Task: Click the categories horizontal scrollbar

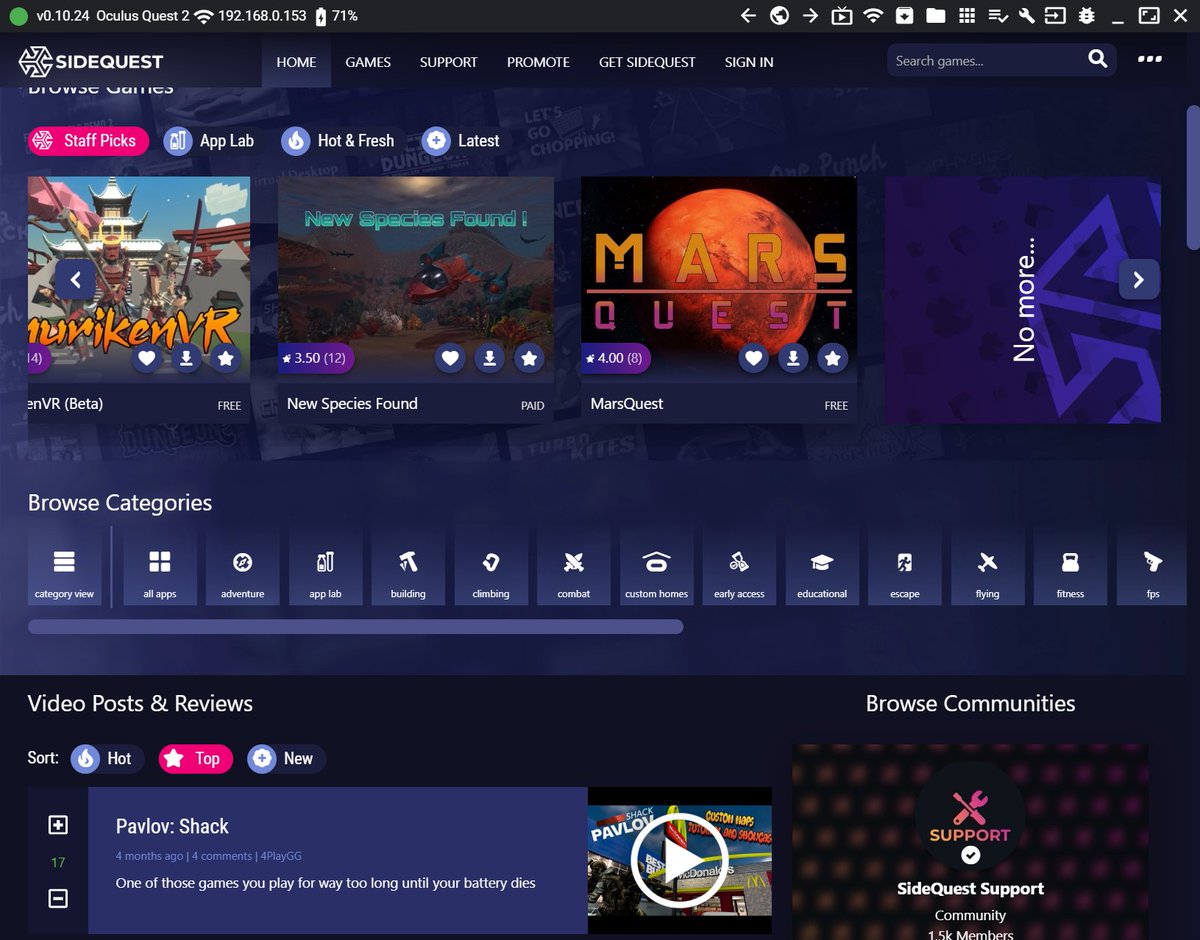Action: click(355, 627)
